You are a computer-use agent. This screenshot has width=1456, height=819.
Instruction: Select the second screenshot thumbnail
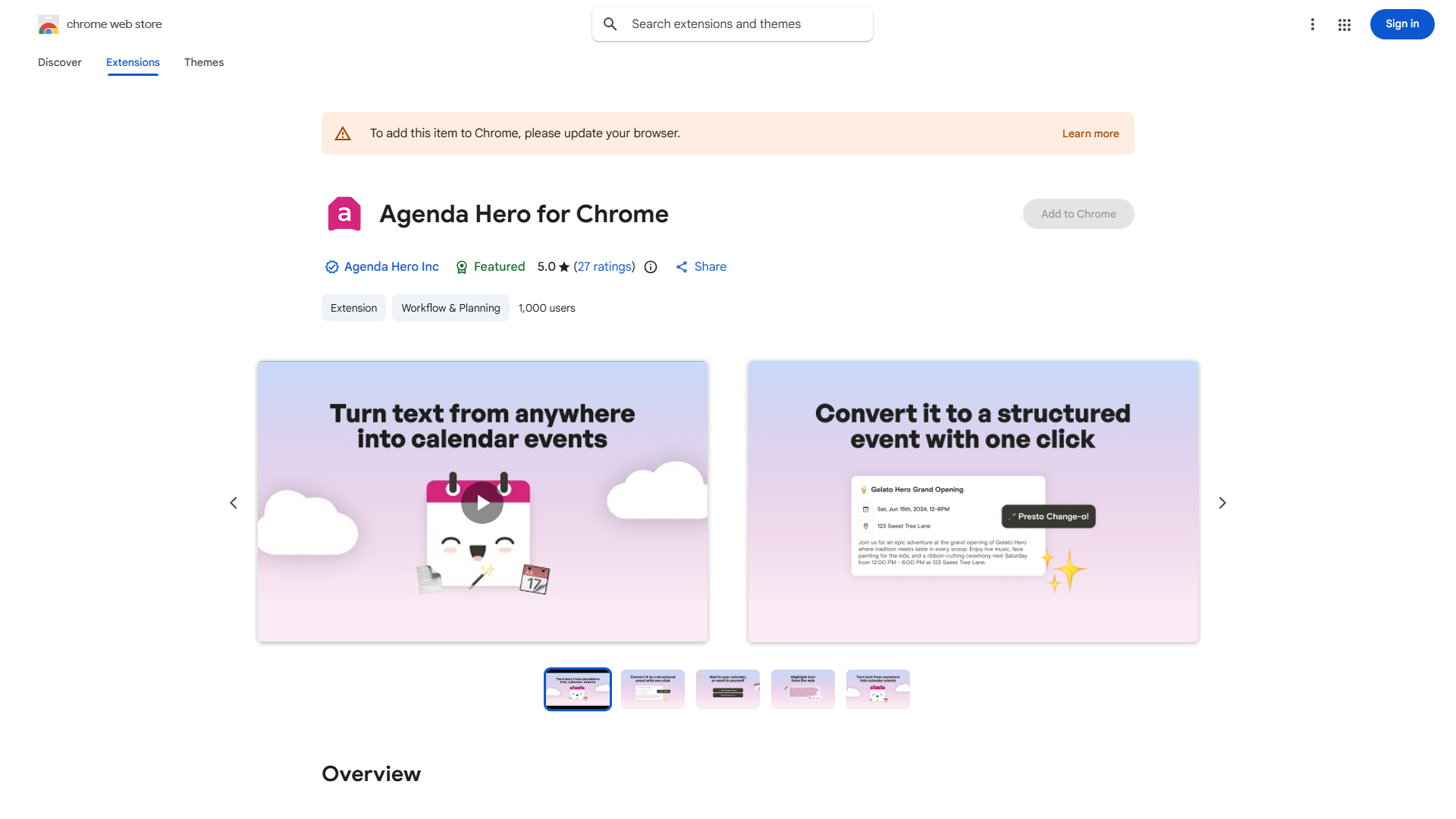[x=653, y=689]
